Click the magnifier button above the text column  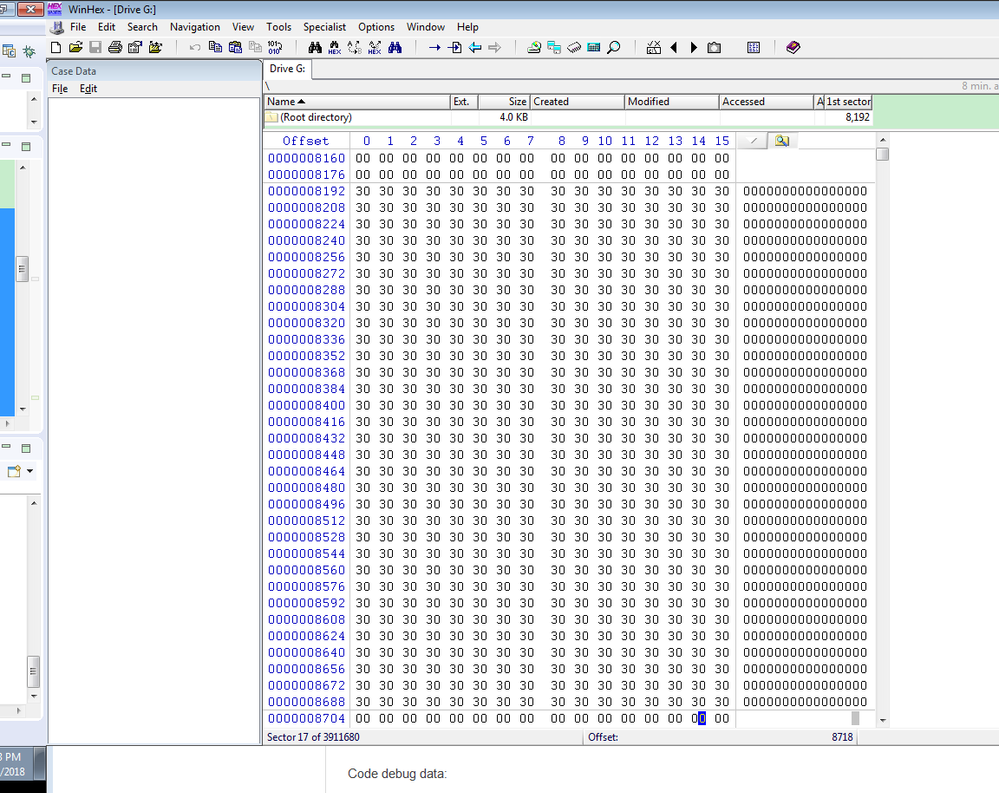tap(782, 141)
